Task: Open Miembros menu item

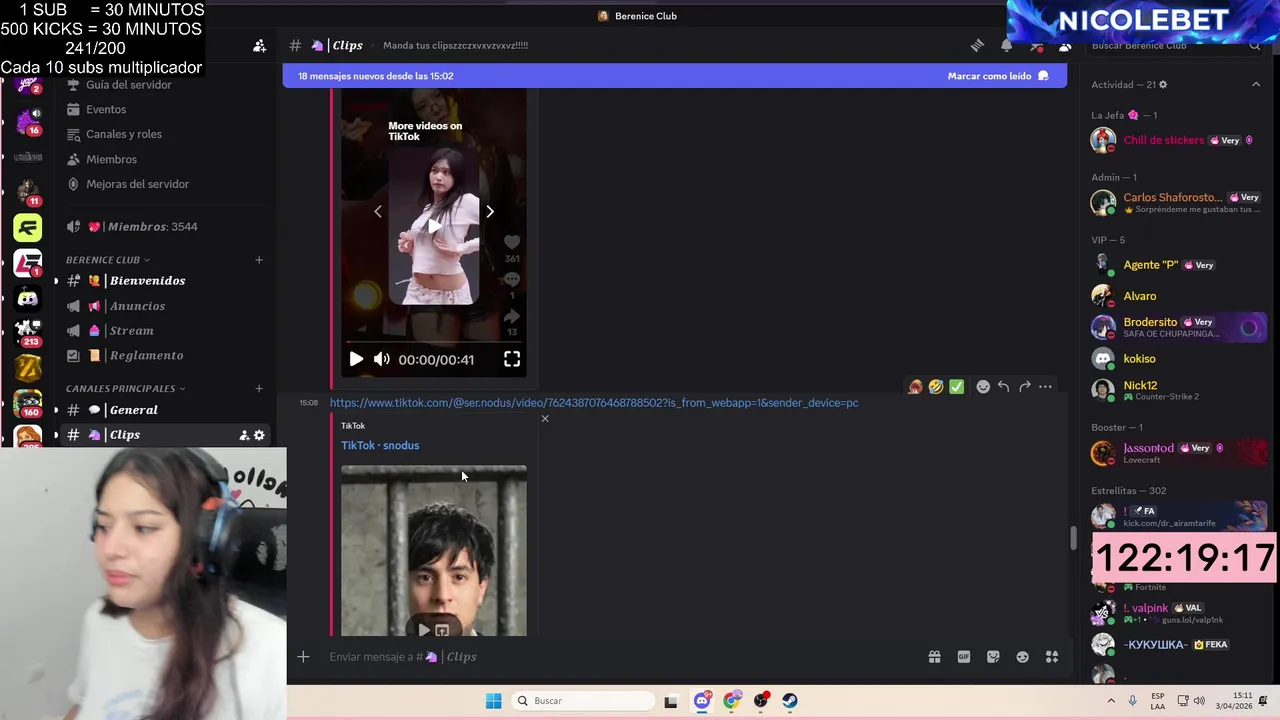Action: coord(165,159)
